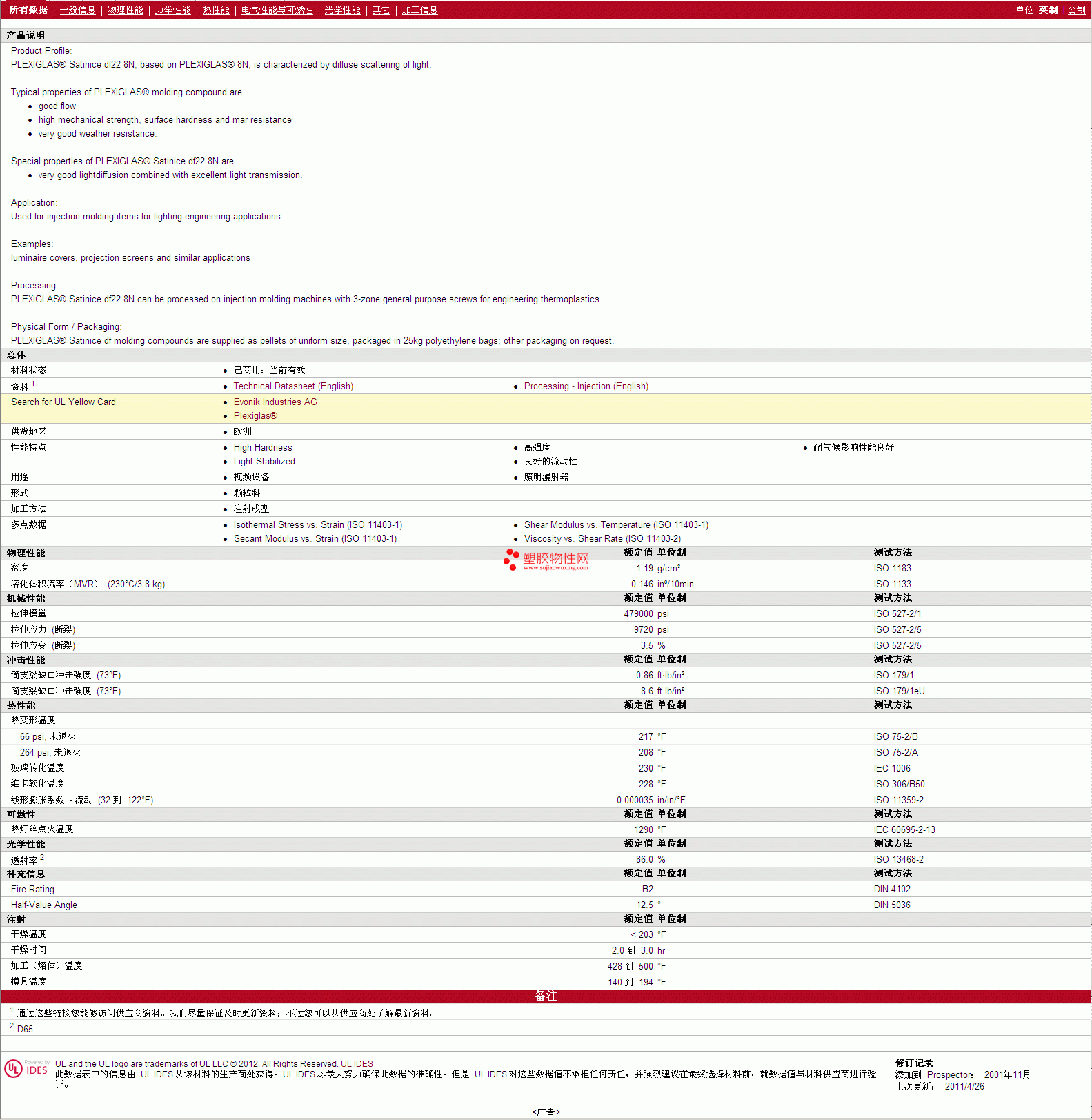
Task: Click the 透射率 footnote 2 superscript
Action: 42,857
